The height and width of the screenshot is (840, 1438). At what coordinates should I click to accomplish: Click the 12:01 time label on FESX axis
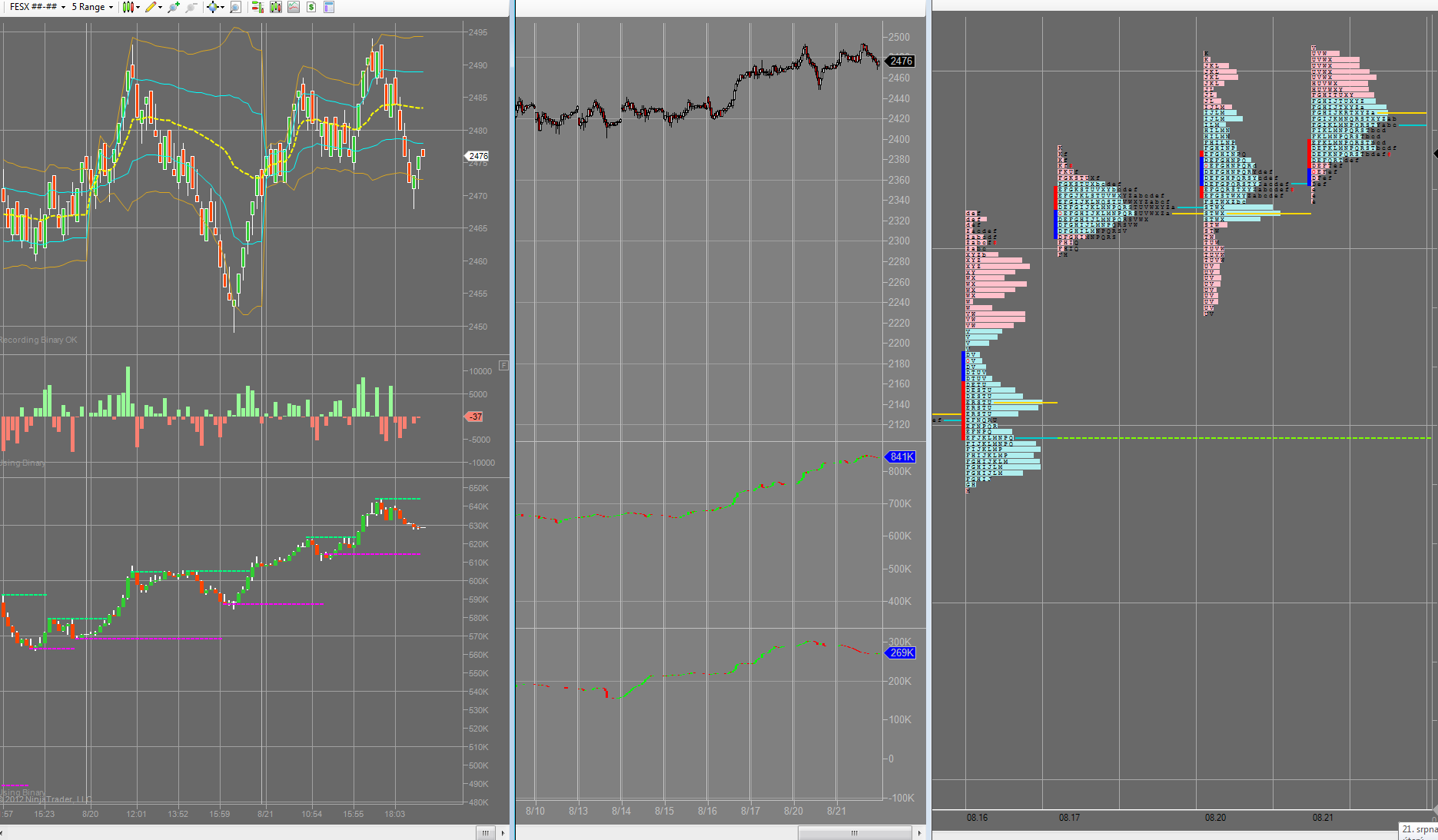[136, 814]
